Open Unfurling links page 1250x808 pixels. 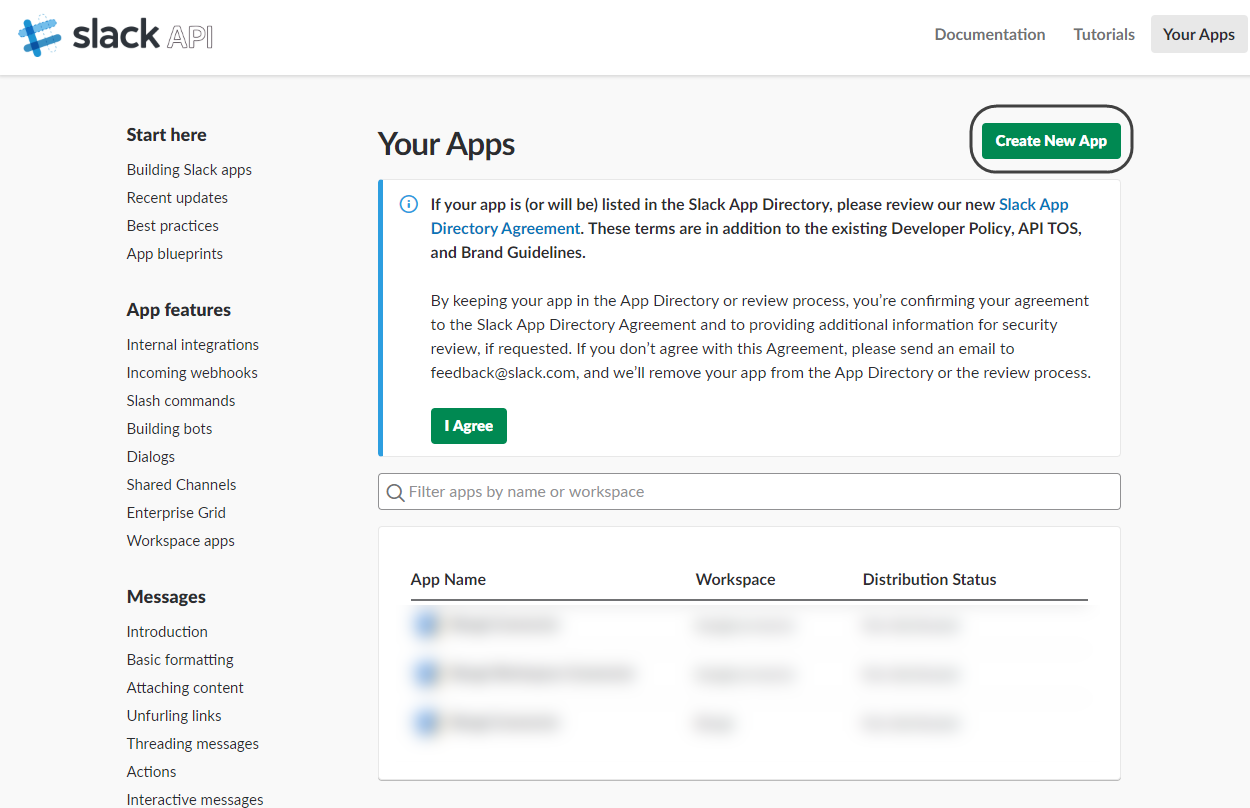click(x=174, y=716)
